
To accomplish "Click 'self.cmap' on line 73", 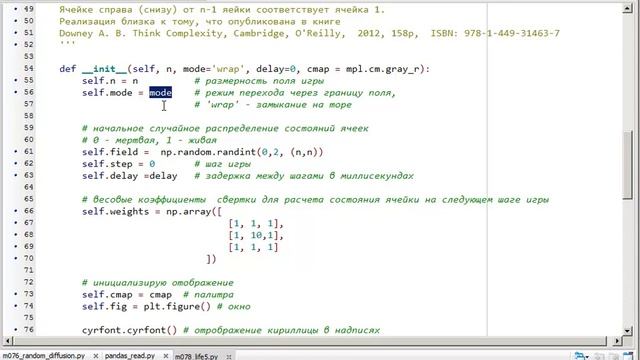I will click(x=107, y=294).
